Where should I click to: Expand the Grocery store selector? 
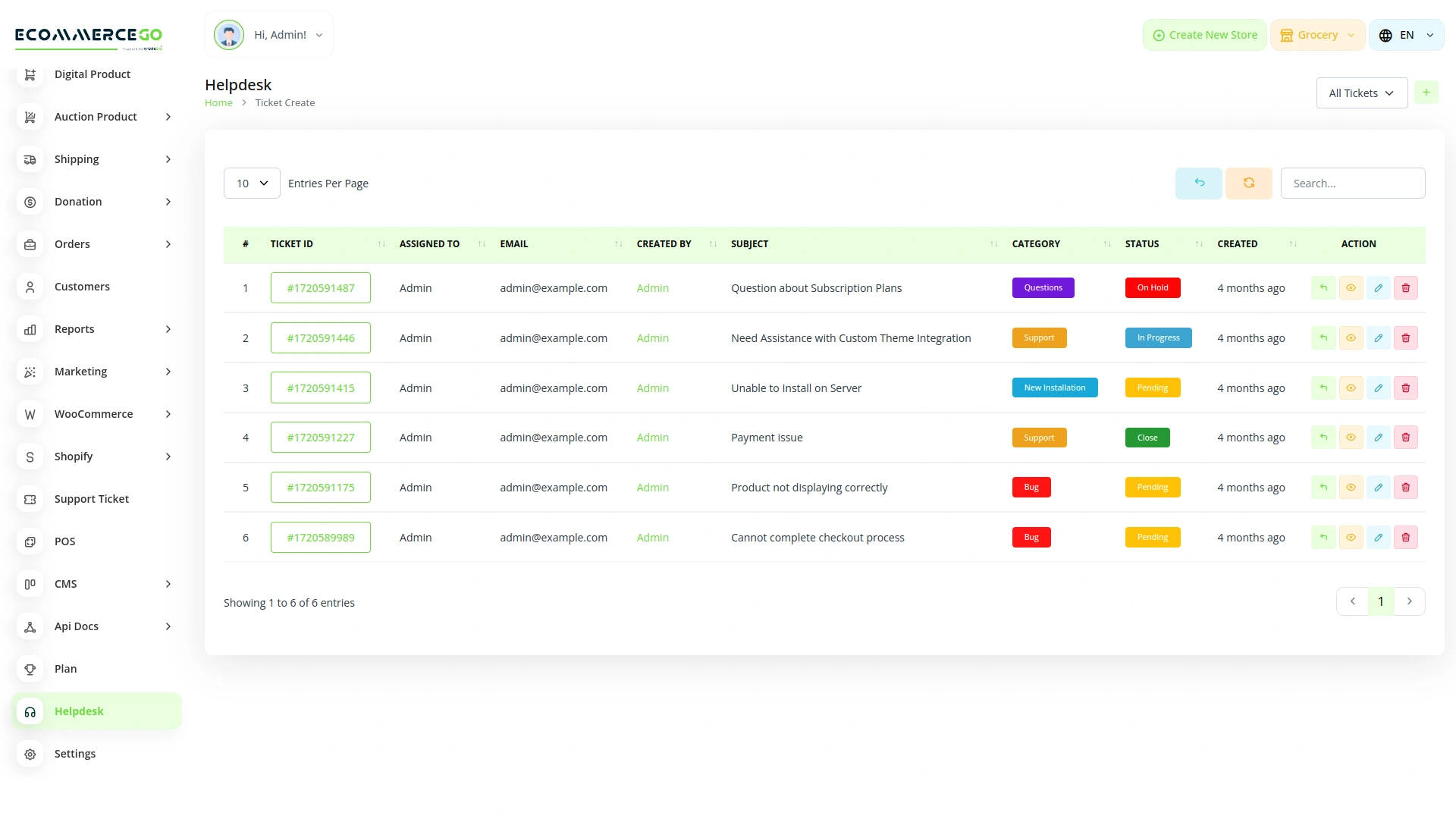click(x=1317, y=34)
